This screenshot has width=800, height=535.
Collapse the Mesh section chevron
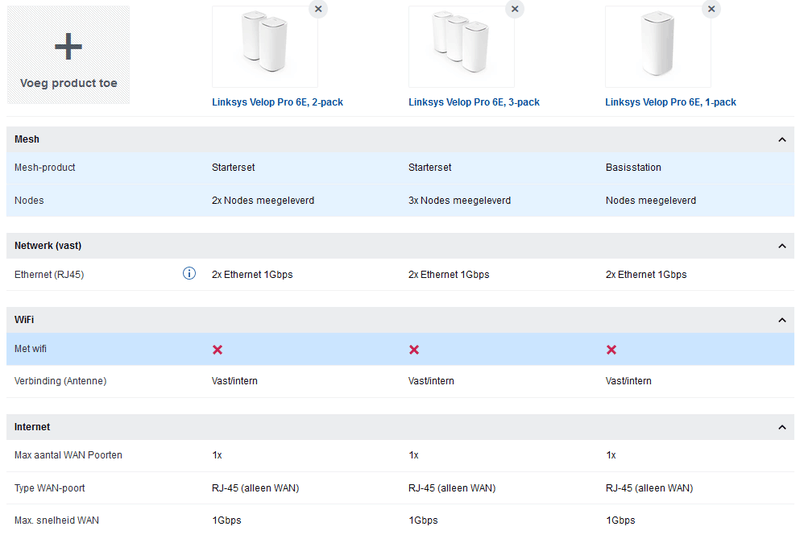pyautogui.click(x=782, y=140)
